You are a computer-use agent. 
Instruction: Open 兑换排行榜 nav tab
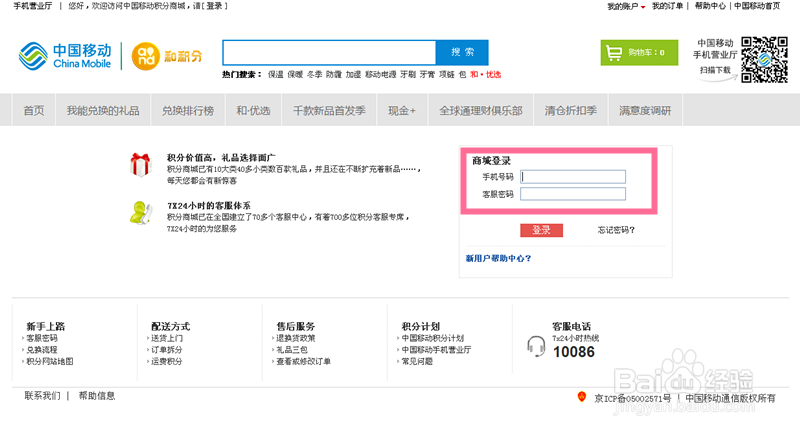[188, 110]
